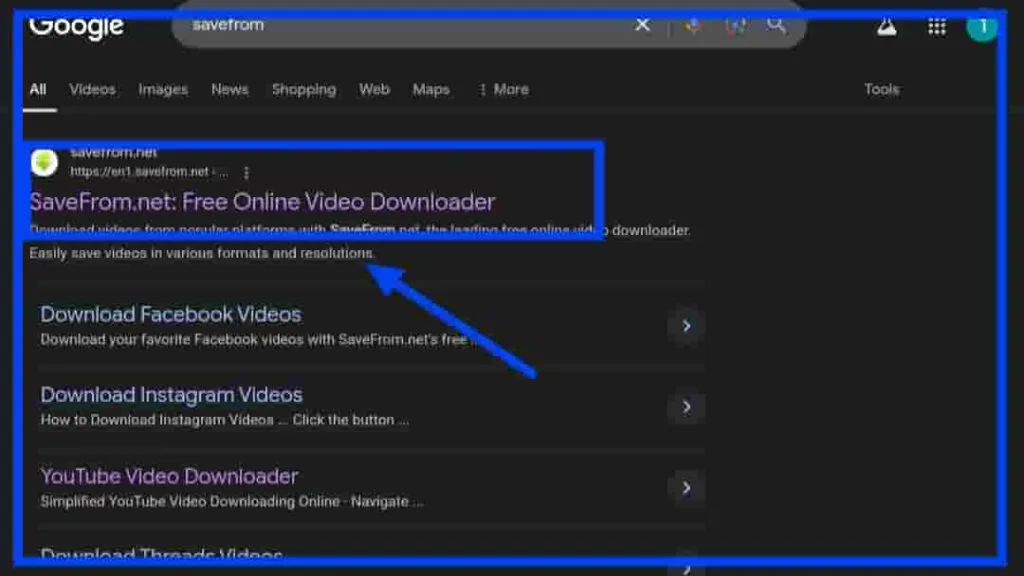Clear the search box with the X

click(x=643, y=25)
